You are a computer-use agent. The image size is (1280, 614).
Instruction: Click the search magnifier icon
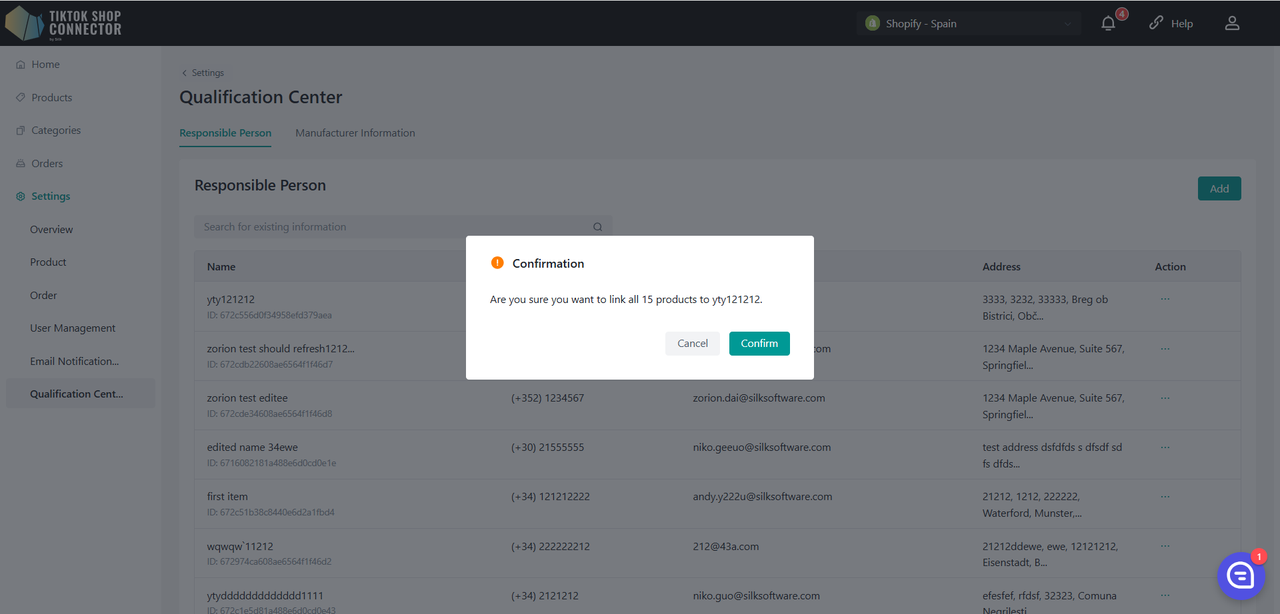pyautogui.click(x=598, y=227)
